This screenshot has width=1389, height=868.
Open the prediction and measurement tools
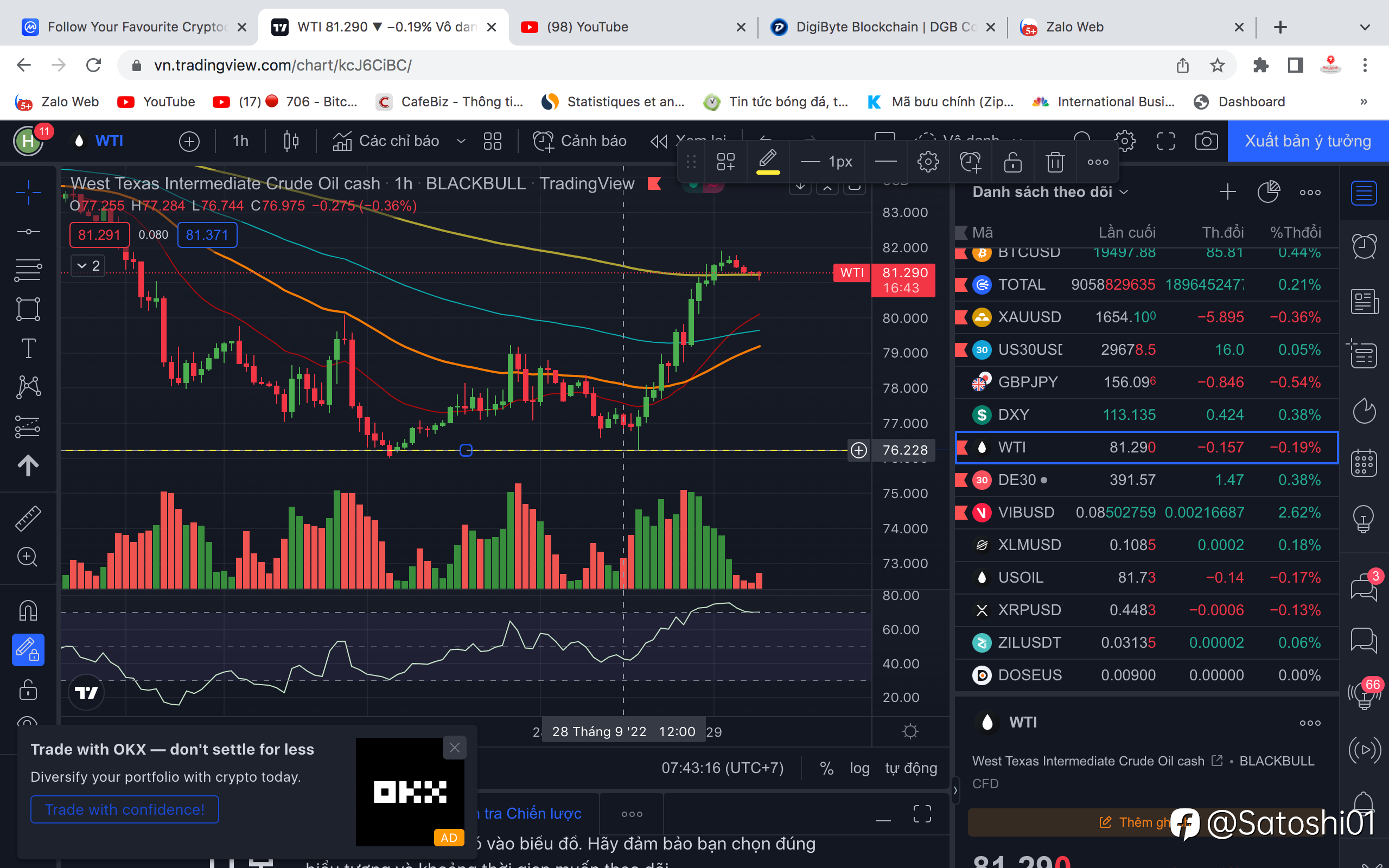pos(28,426)
